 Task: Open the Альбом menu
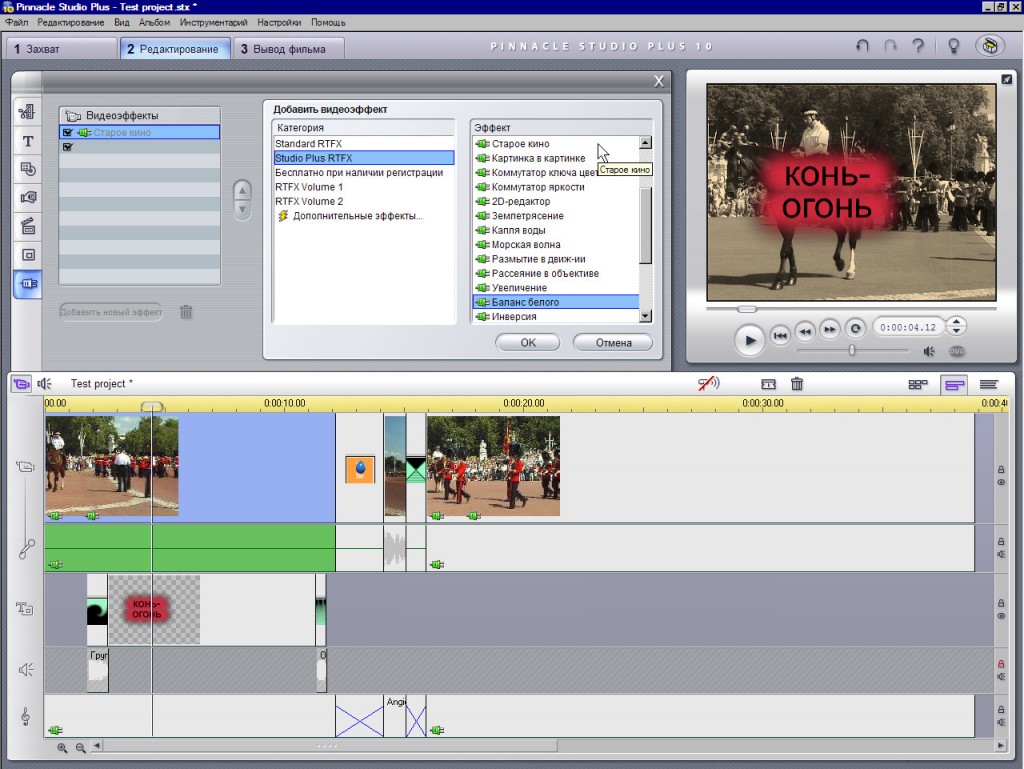[154, 22]
